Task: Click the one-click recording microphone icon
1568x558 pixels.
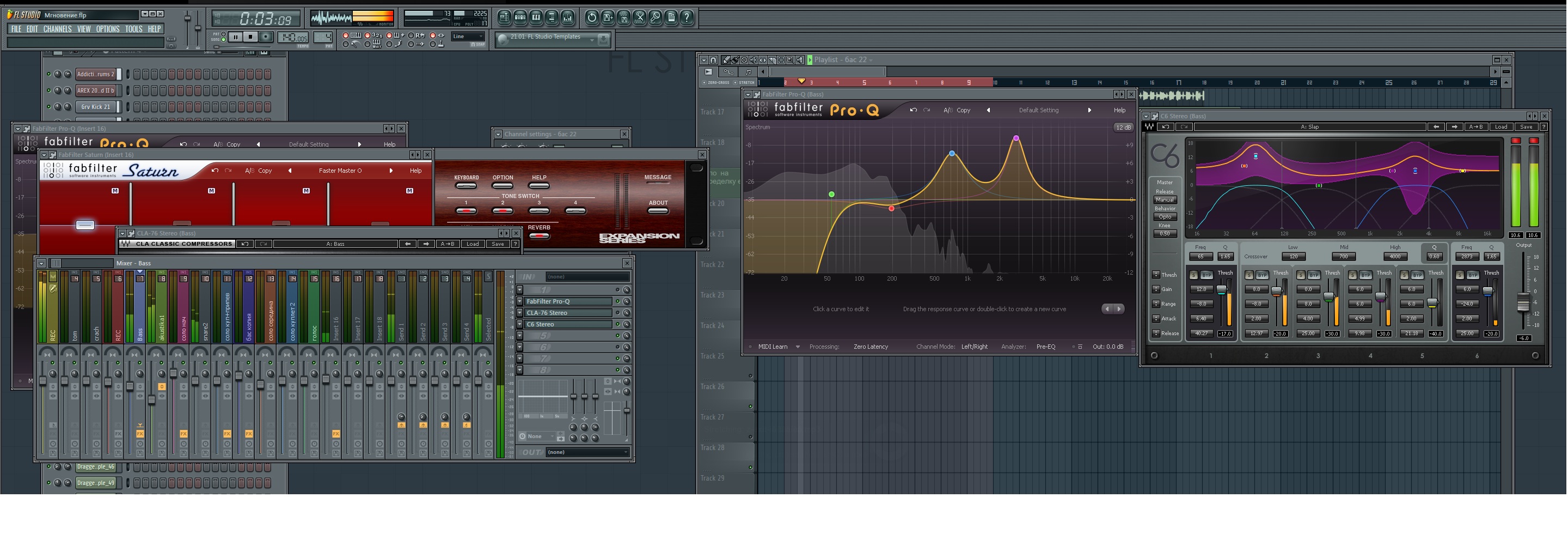Action: tap(655, 17)
